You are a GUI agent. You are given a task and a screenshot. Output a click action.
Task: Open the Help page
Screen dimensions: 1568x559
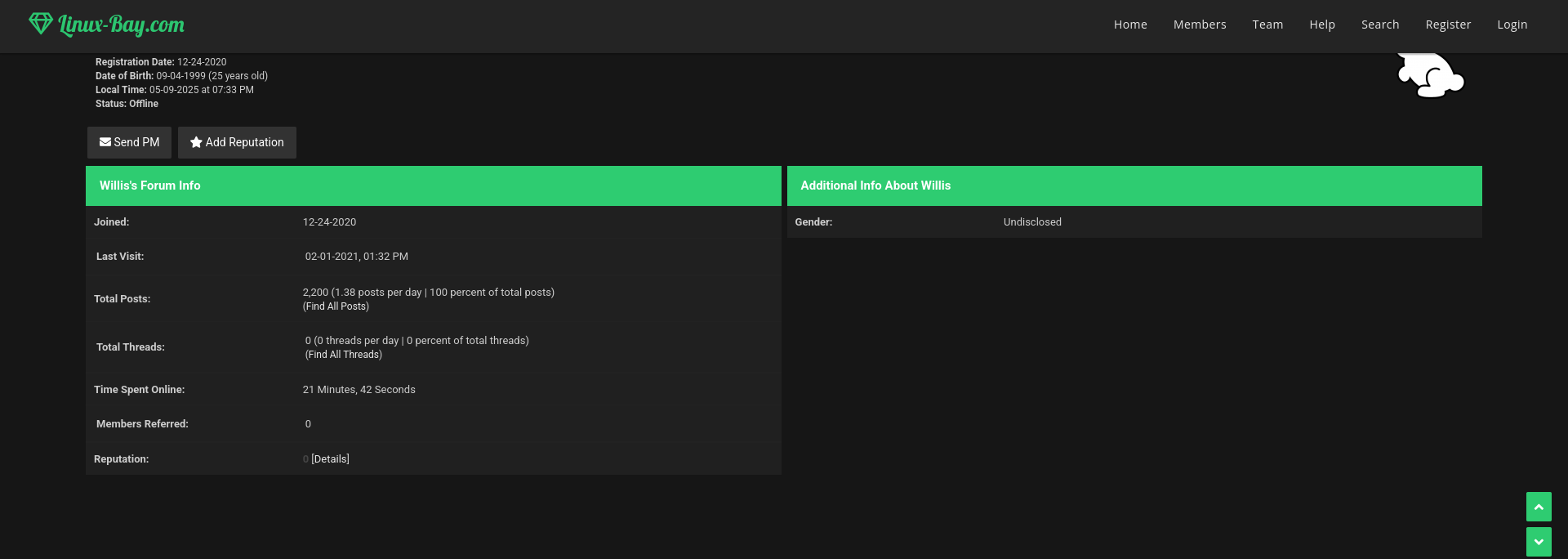pos(1322,25)
